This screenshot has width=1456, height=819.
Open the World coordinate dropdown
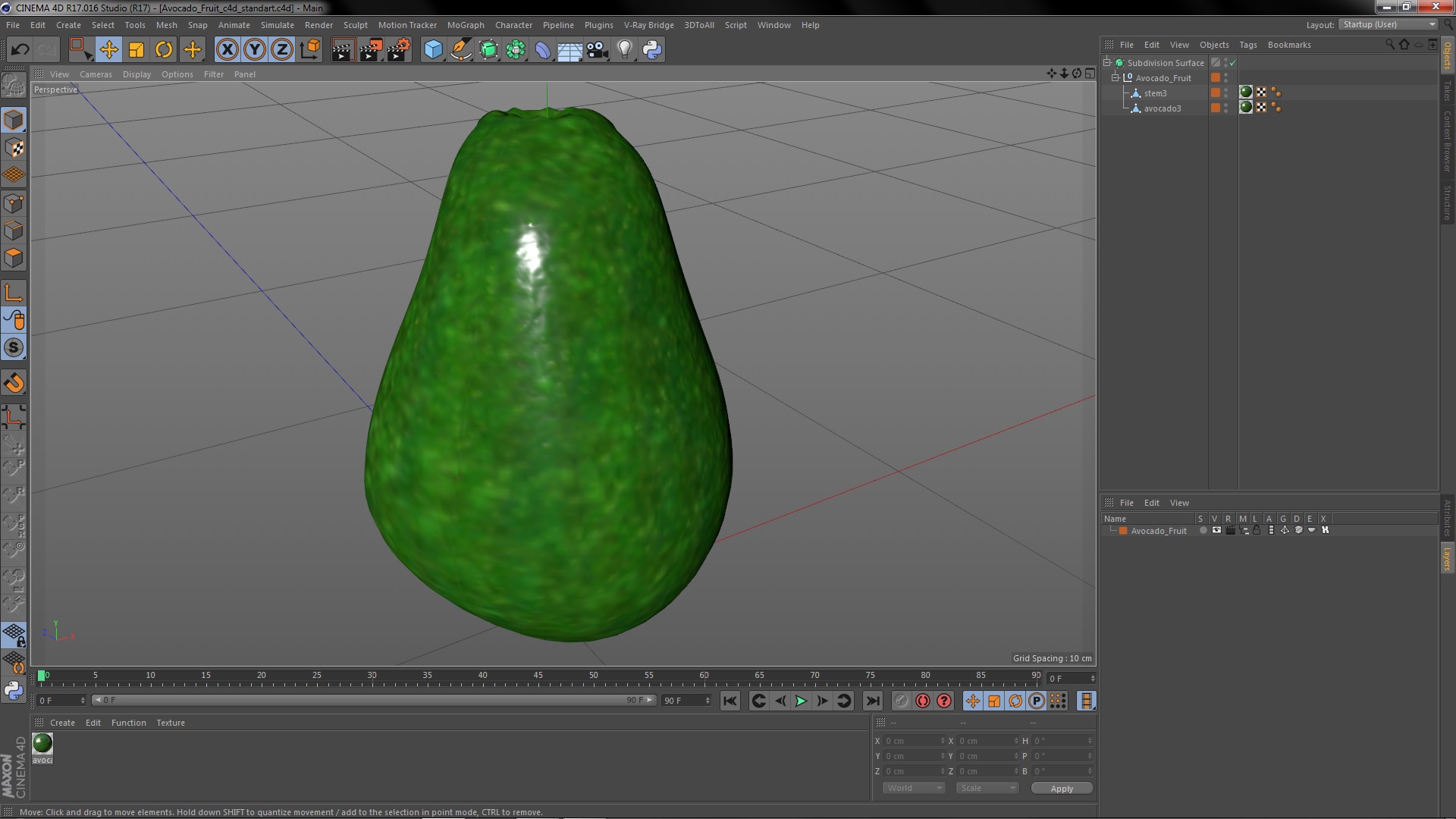913,788
